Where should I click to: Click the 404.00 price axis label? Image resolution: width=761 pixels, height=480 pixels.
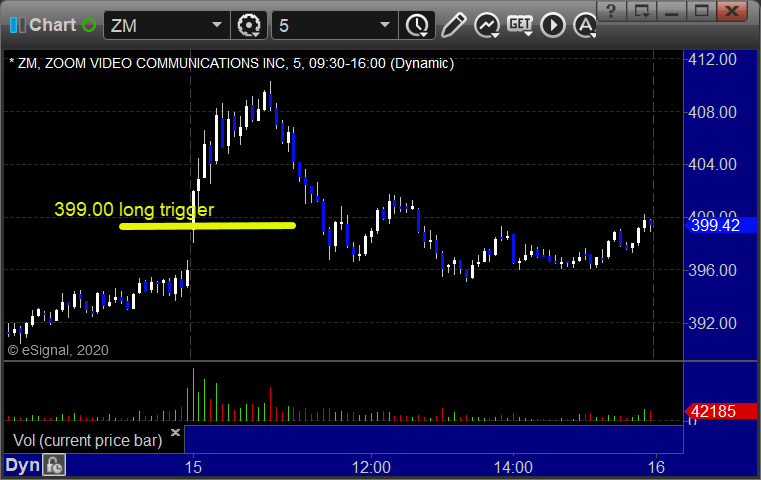coord(712,164)
